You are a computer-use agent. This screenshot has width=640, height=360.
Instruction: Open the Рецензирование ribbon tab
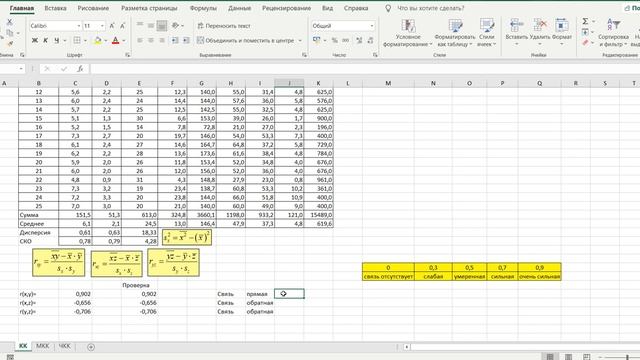[286, 8]
